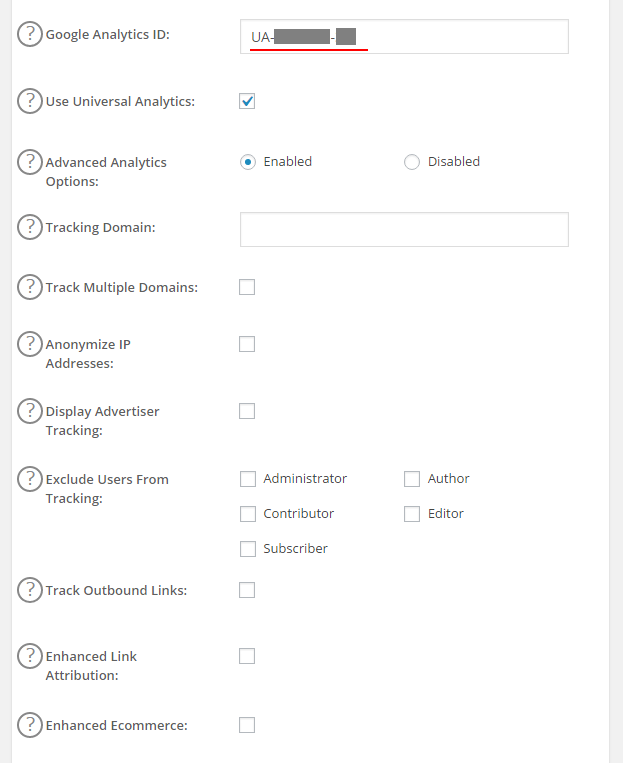Viewport: 623px width, 763px height.
Task: Open help for Enhanced Link Attribution
Action: [31, 656]
